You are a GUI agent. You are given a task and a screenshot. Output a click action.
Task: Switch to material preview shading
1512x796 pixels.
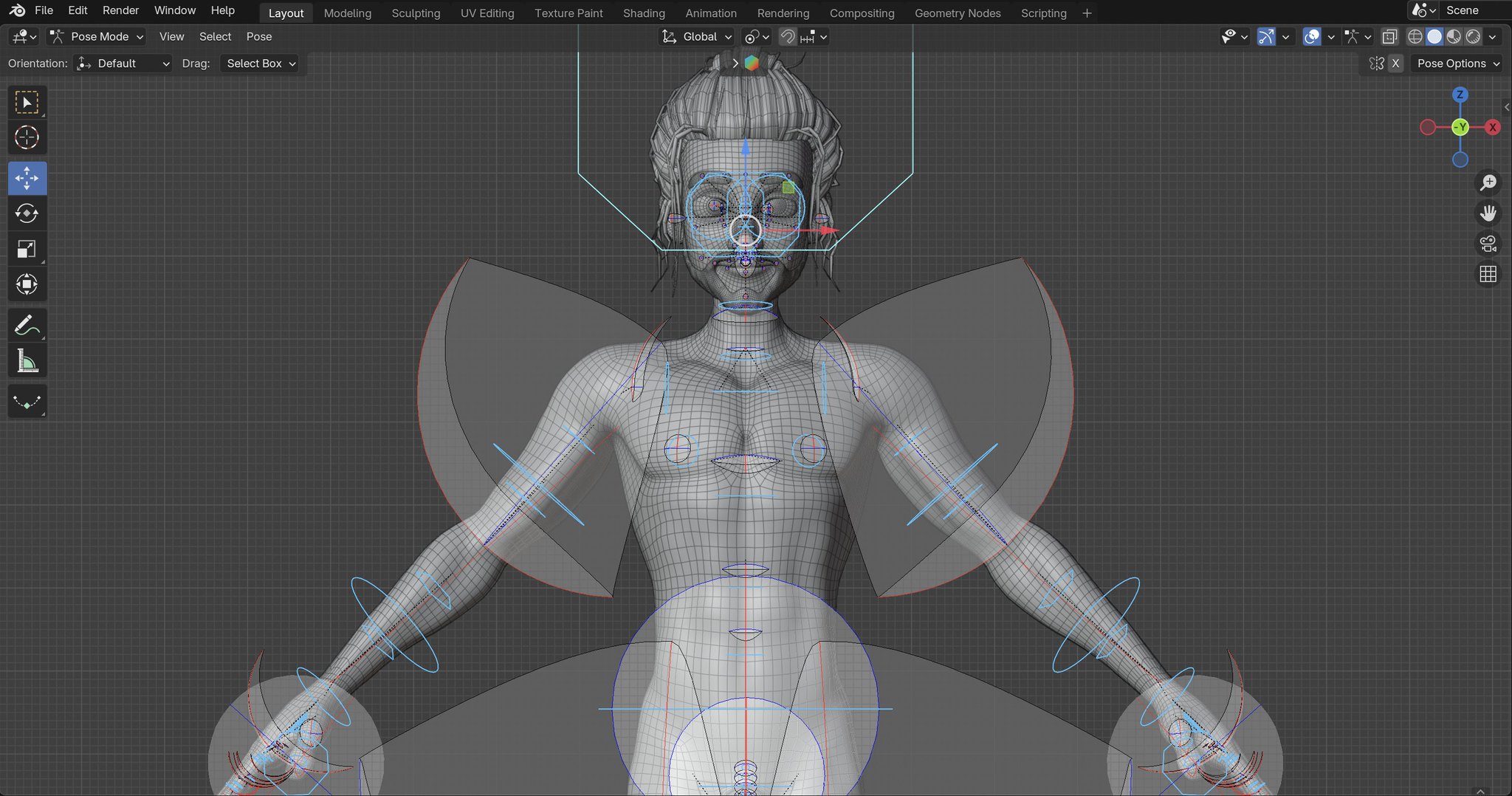click(1454, 36)
